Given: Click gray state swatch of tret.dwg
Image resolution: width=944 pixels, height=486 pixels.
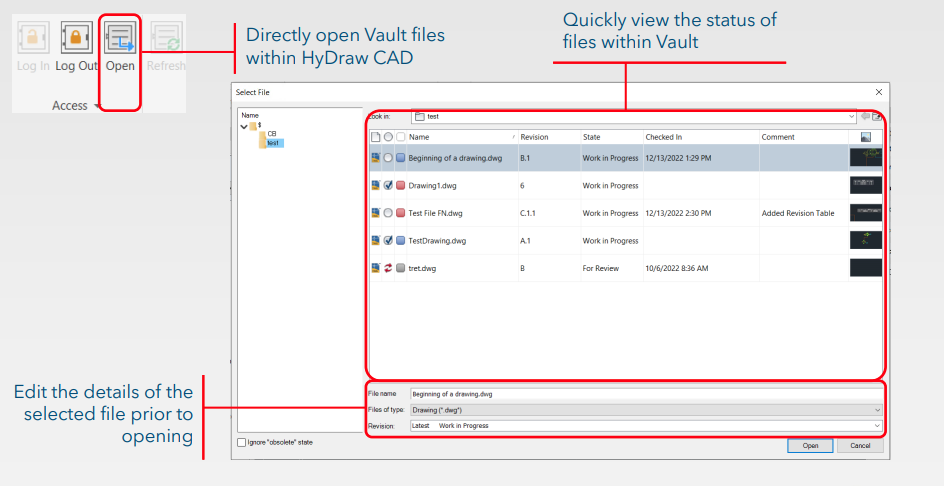Looking at the screenshot, I should pyautogui.click(x=400, y=268).
